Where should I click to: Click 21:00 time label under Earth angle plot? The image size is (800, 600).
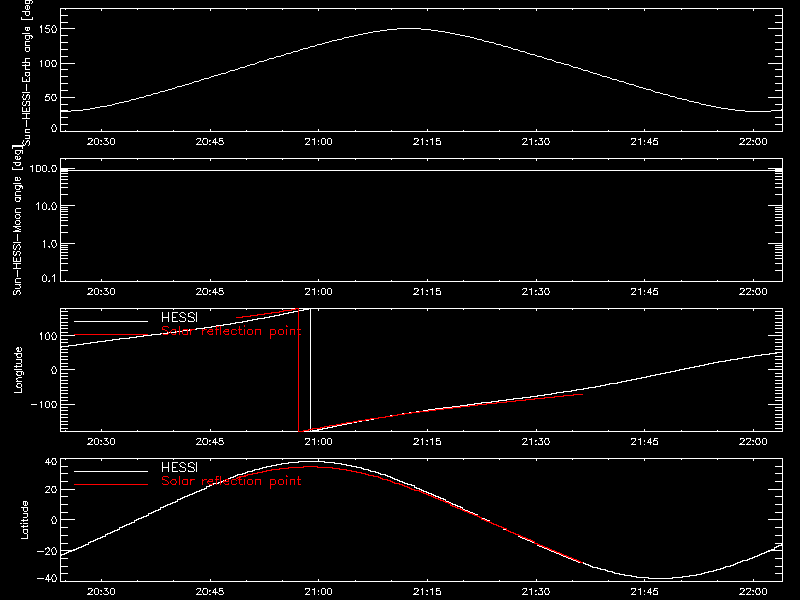click(318, 142)
